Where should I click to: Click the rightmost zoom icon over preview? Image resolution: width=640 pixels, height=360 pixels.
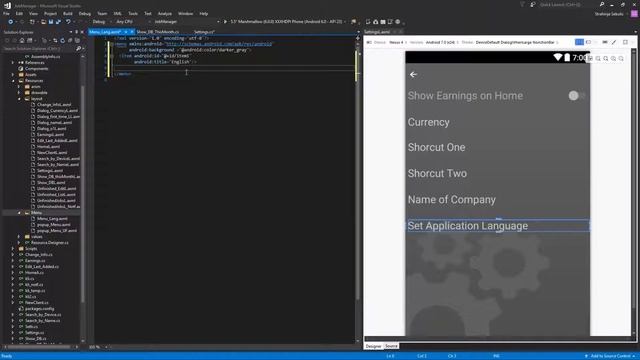621,59
